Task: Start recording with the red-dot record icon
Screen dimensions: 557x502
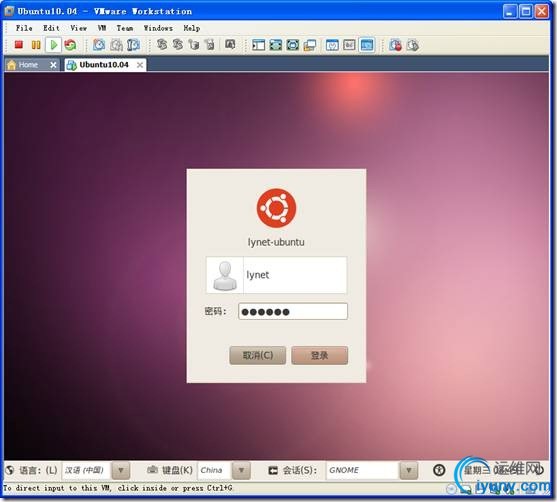Action: (x=395, y=45)
